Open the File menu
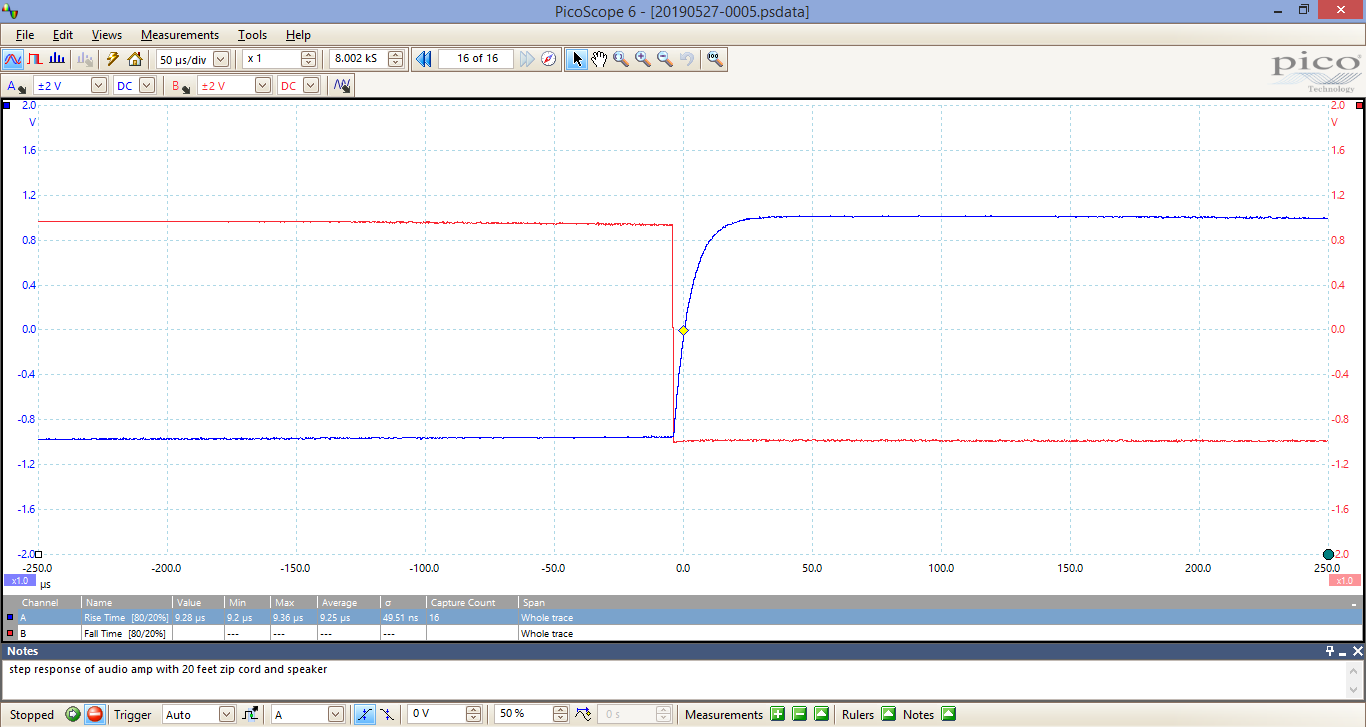Image resolution: width=1366 pixels, height=727 pixels. point(25,35)
